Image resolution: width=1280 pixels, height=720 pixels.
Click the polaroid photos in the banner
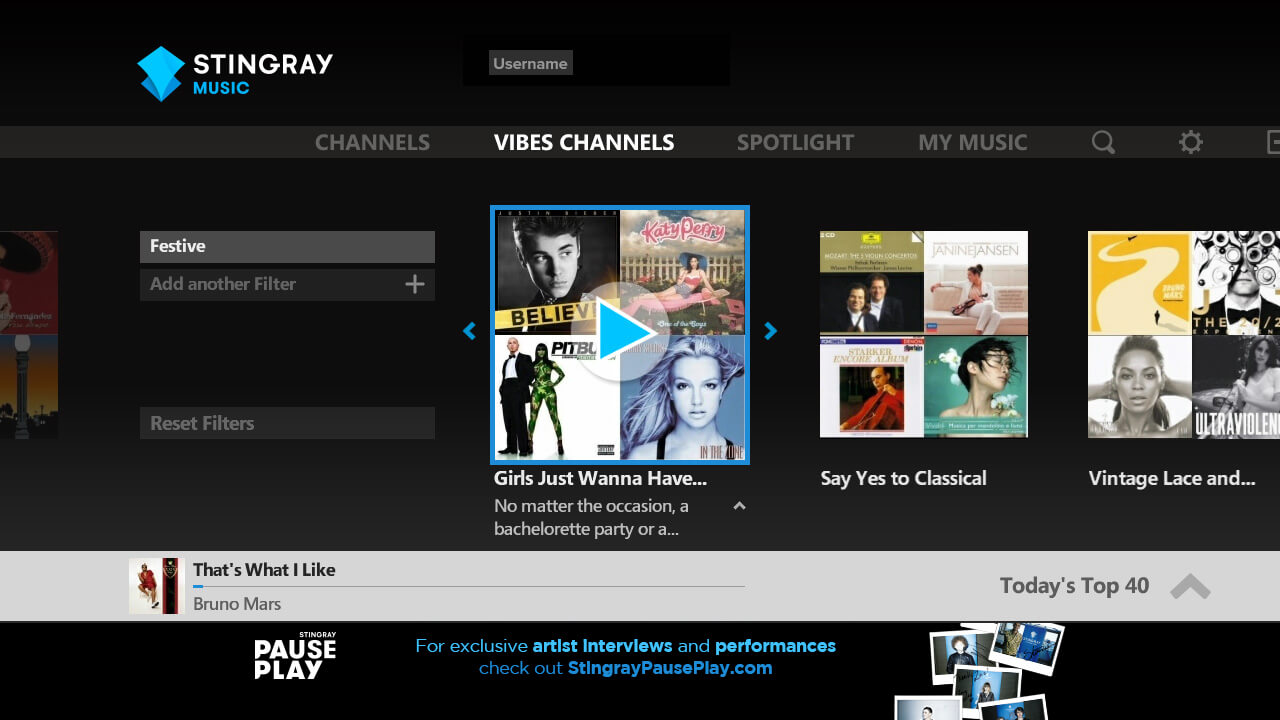980,670
